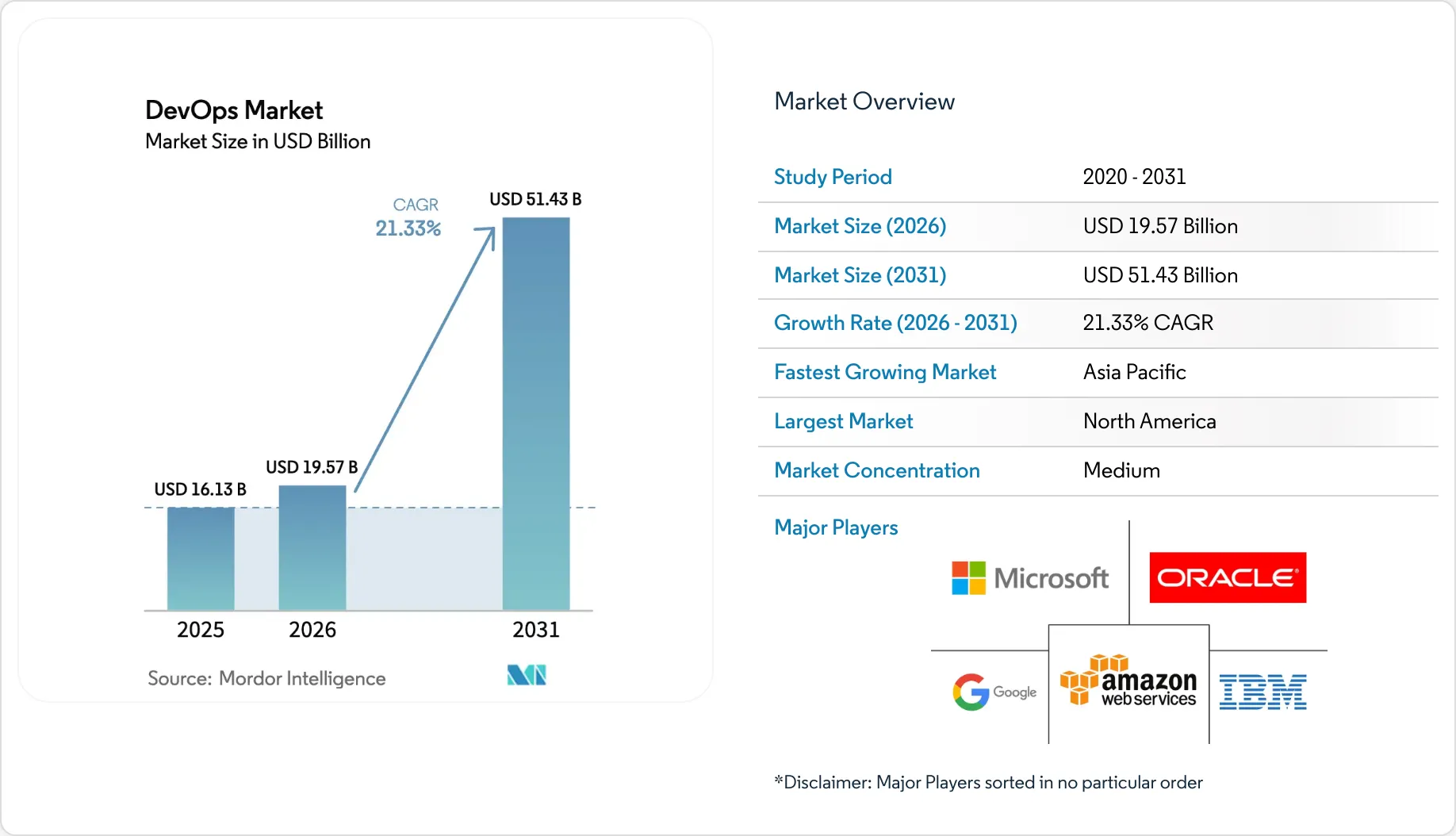
Task: Click the 2025 x-axis label
Action: 201,630
